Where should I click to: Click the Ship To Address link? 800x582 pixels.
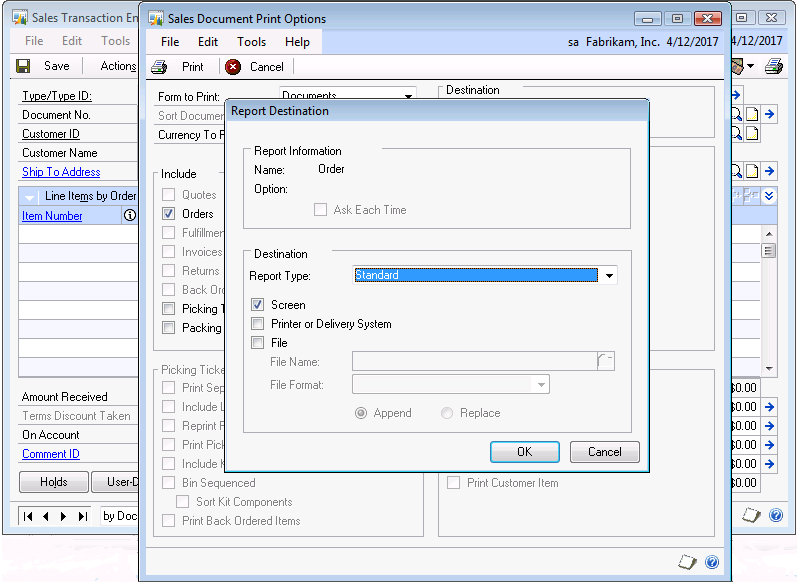click(x=61, y=172)
